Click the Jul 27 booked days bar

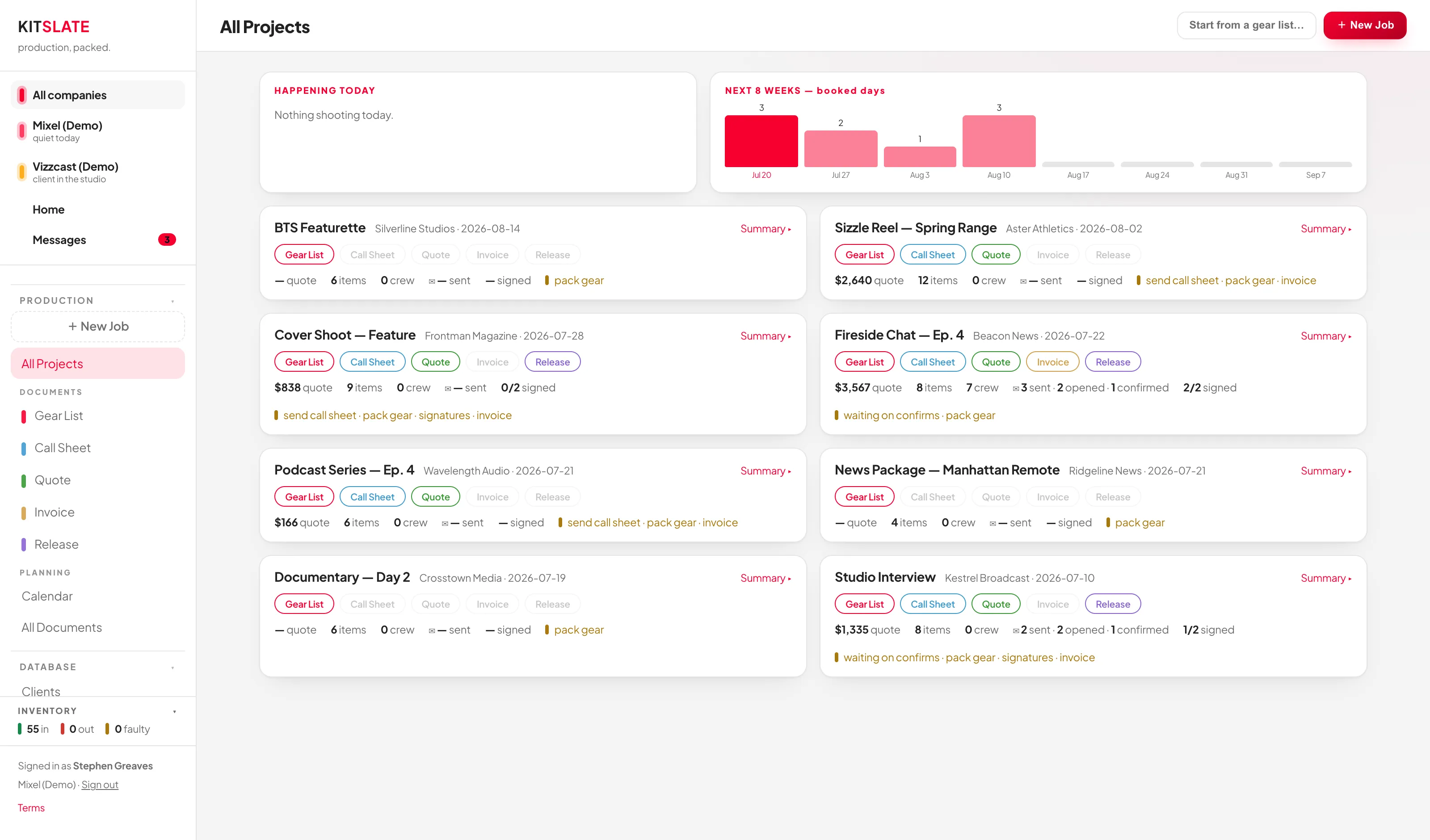pyautogui.click(x=841, y=149)
